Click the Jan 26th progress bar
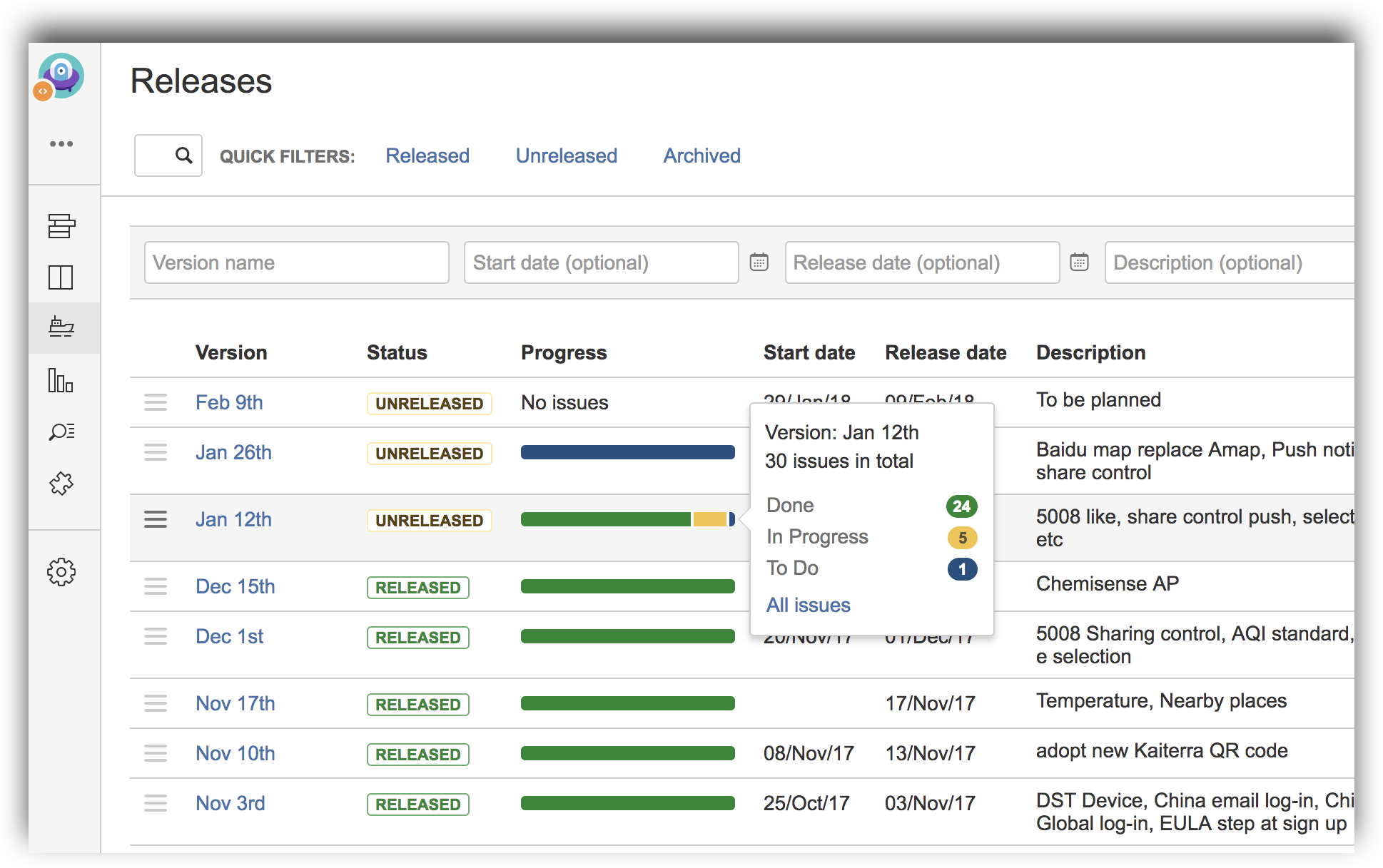 click(628, 452)
